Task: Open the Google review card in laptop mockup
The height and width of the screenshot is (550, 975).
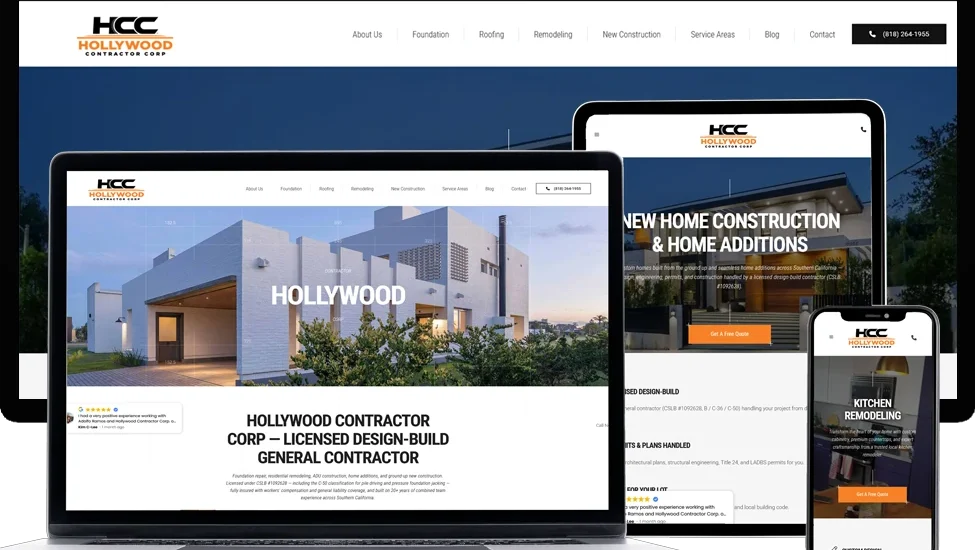Action: [124, 418]
